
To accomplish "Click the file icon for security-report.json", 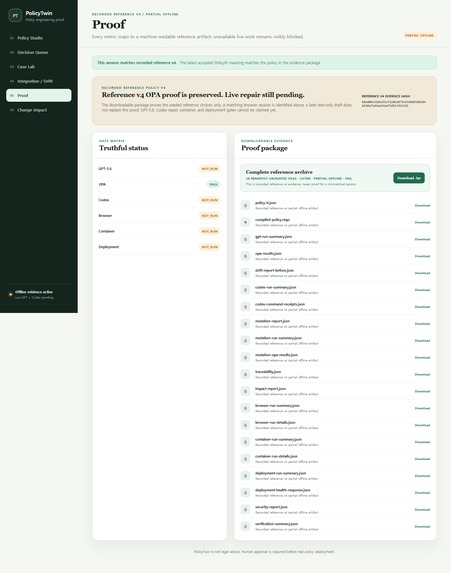I will tap(245, 510).
